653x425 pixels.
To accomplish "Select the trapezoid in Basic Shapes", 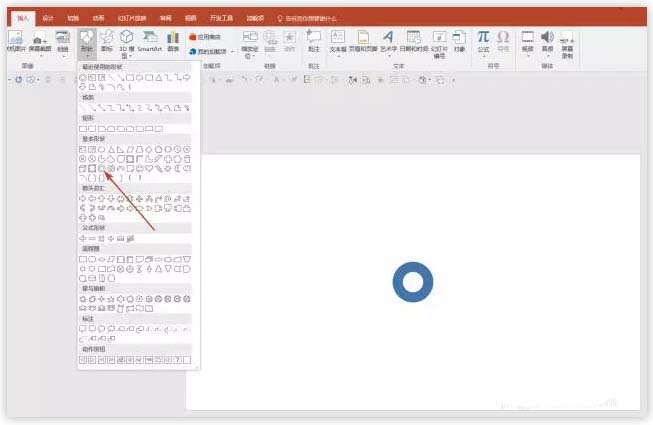I will coord(140,149).
